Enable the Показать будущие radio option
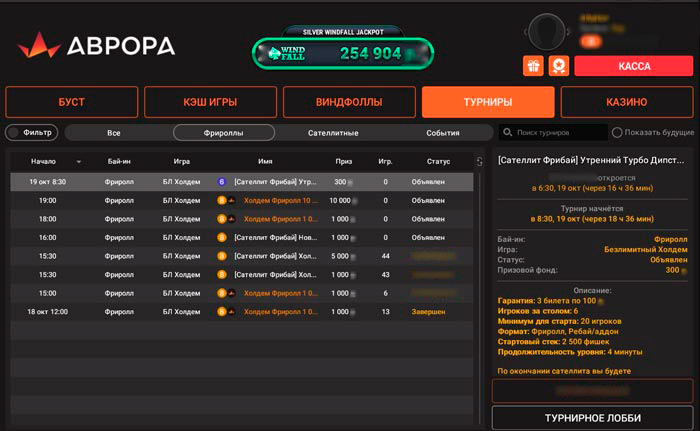 [x=617, y=132]
